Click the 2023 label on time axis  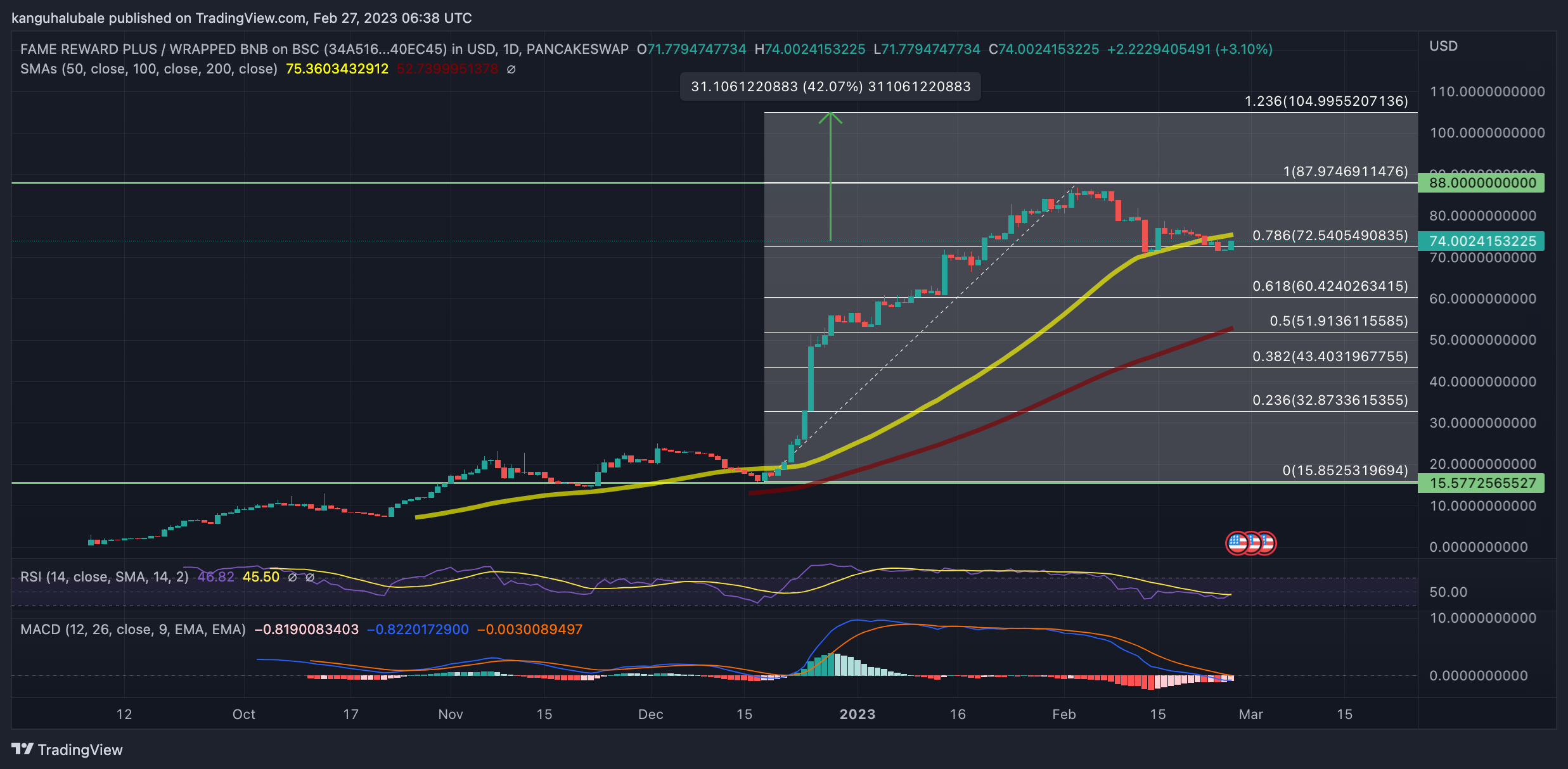[858, 715]
